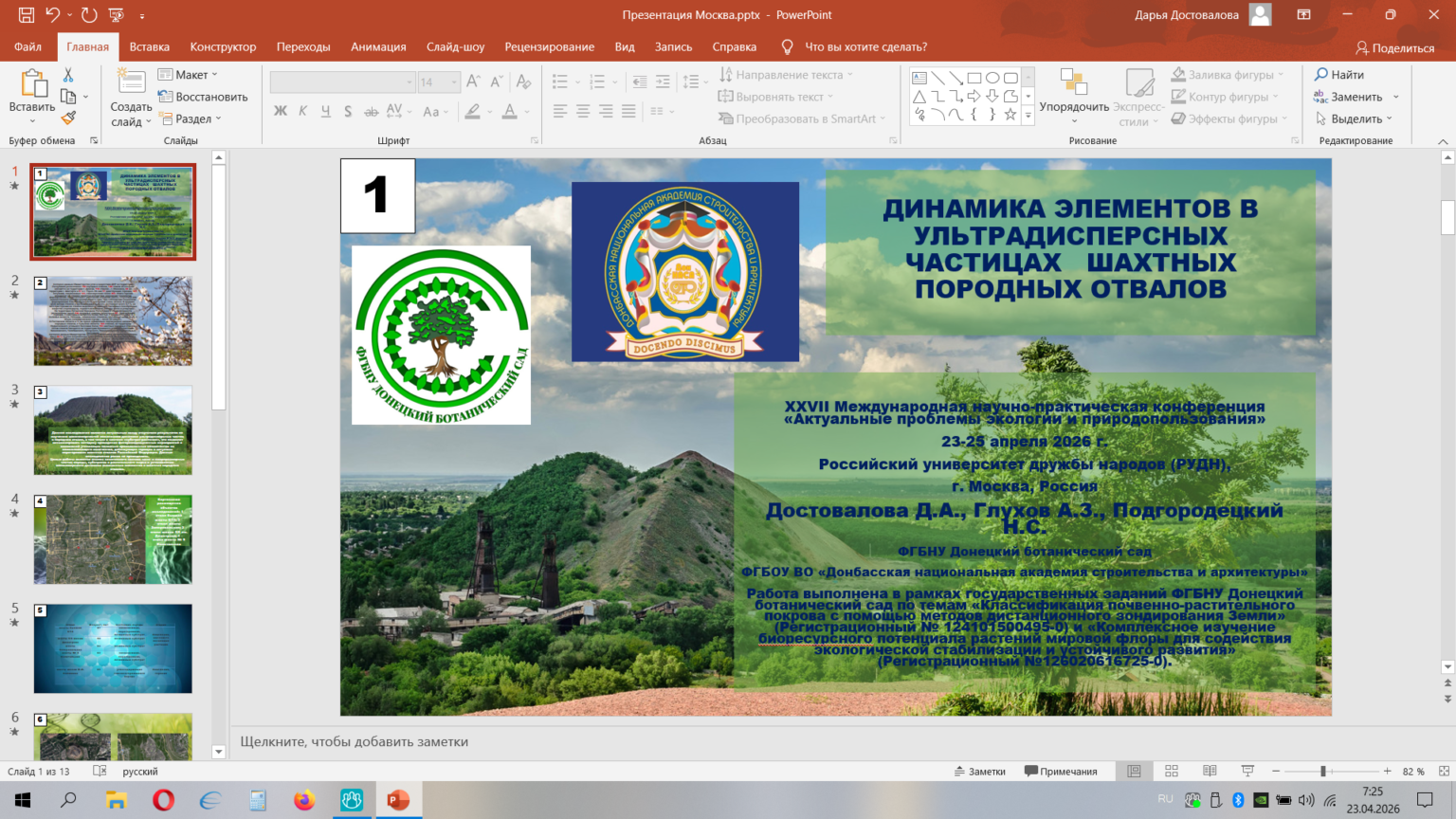Expand the Layout (Макет) dropdown
This screenshot has width=1456, height=819.
coord(189,75)
